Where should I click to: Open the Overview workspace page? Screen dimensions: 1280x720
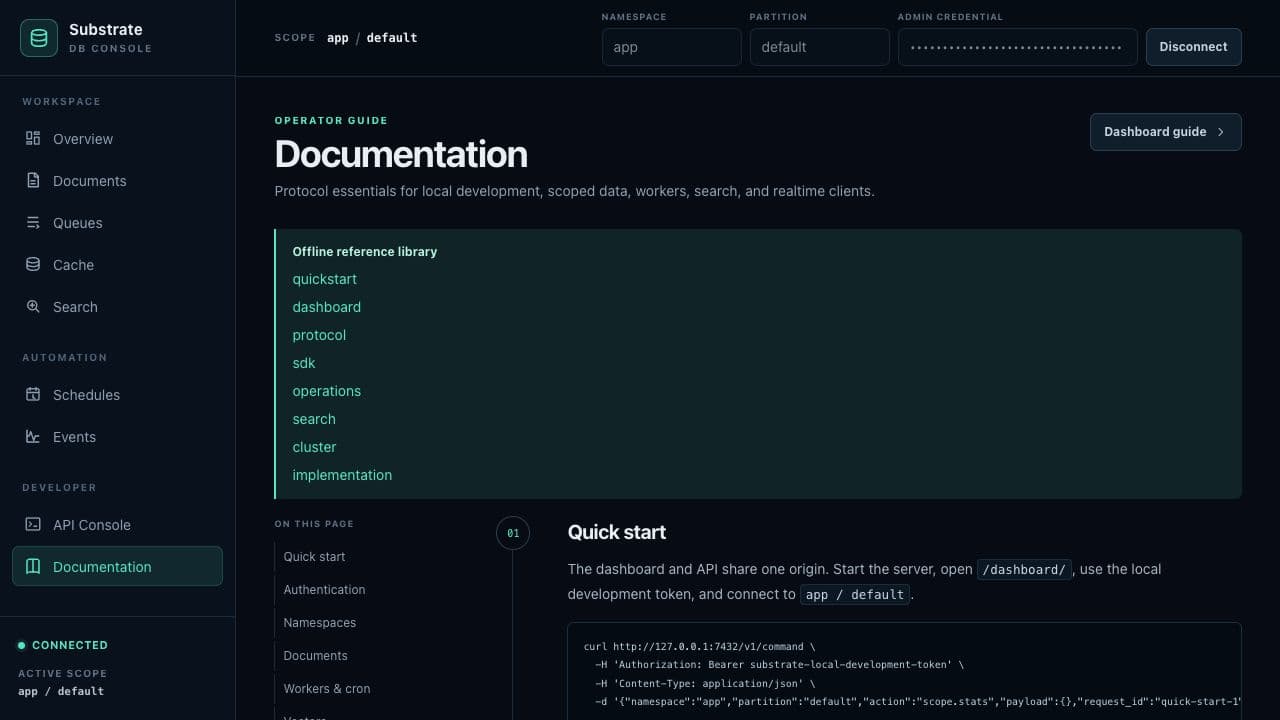117,139
